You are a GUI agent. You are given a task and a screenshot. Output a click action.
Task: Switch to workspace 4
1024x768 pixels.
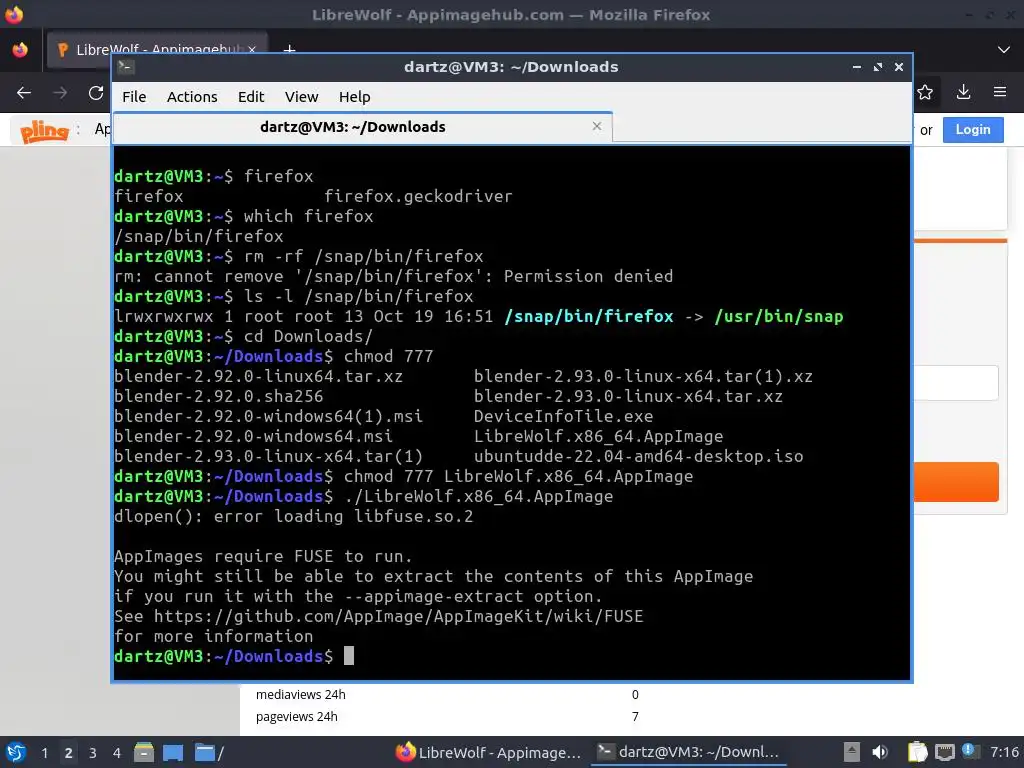[116, 753]
